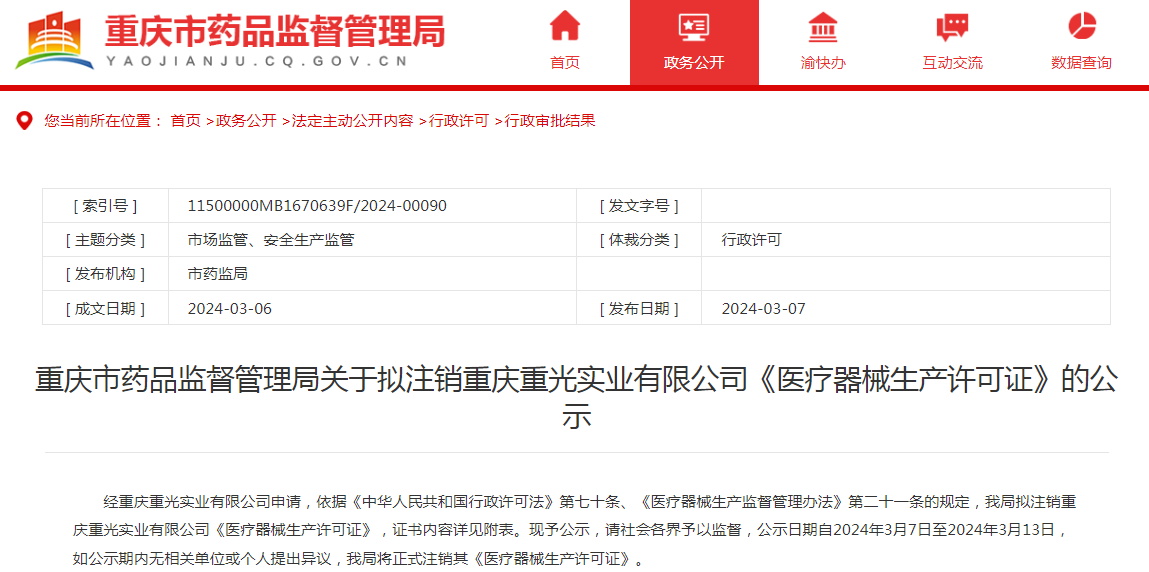Viewport: 1149px width, 572px height.
Task: Open the 政务公开 navigation tab label
Action: (693, 63)
